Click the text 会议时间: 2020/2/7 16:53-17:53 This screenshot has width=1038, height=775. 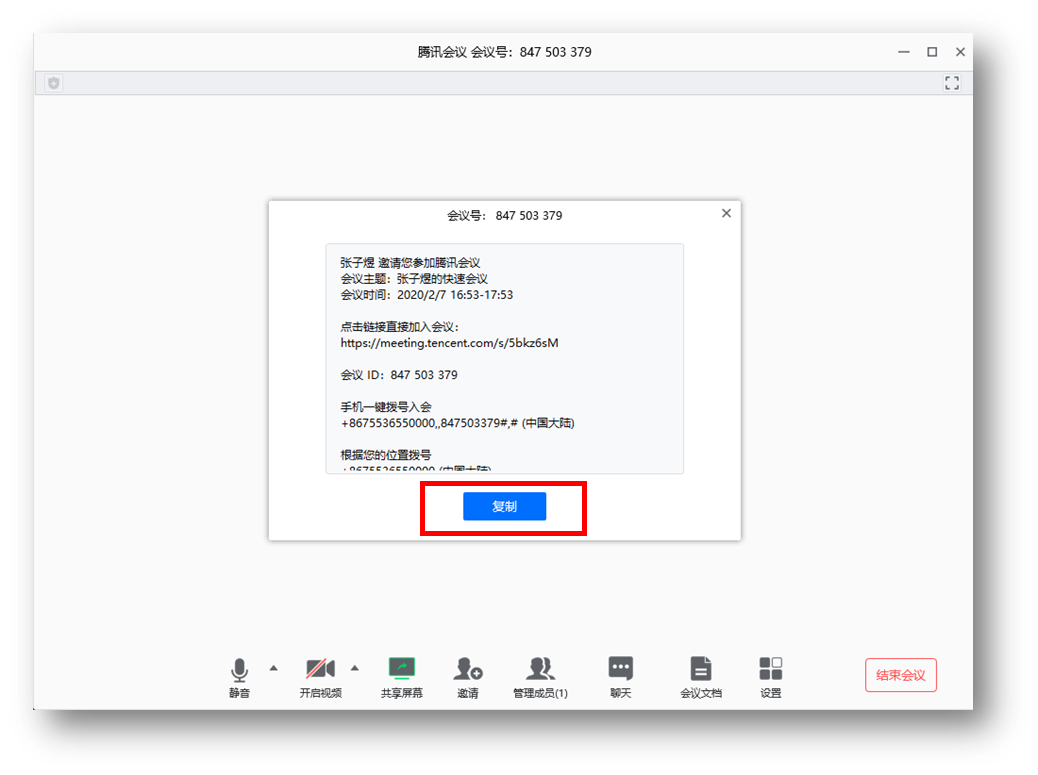(427, 295)
